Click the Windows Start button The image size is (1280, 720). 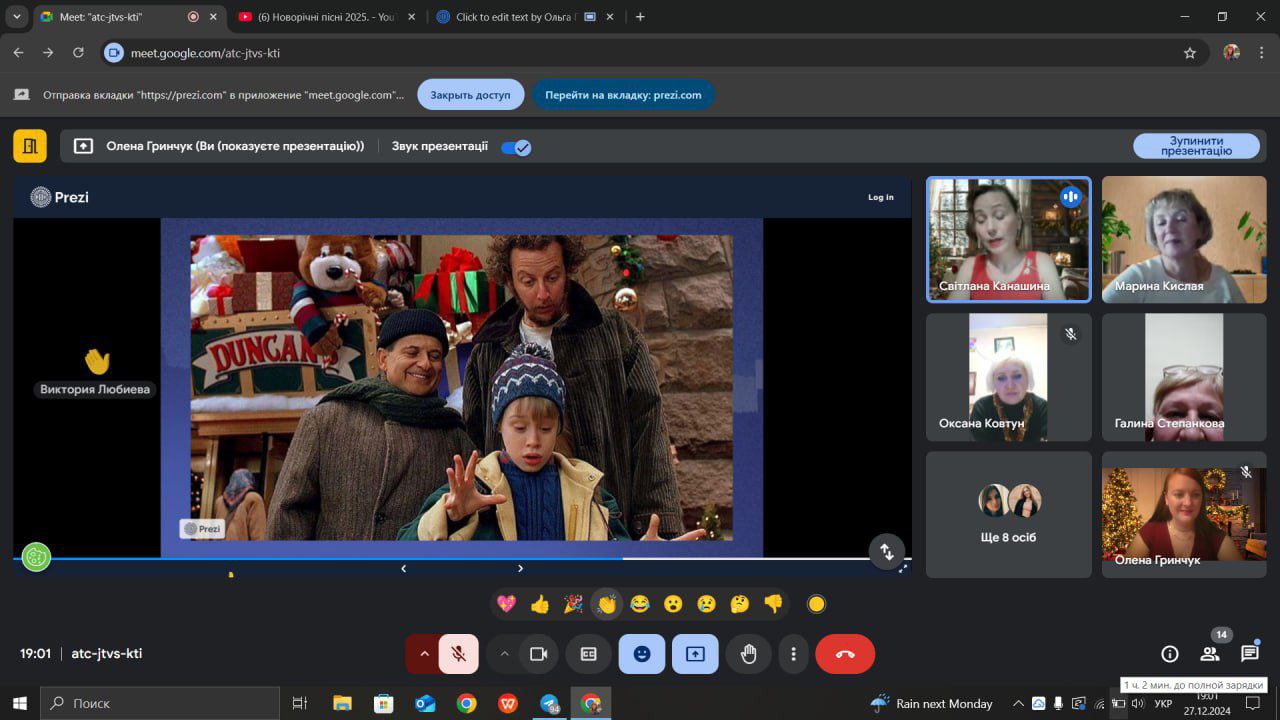(x=19, y=703)
